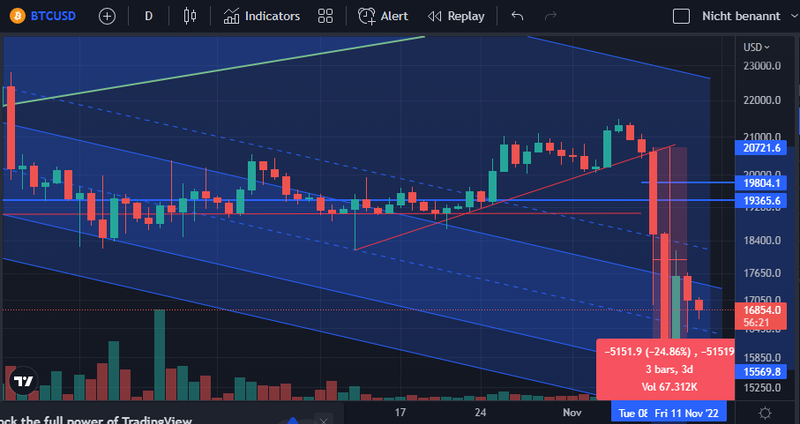Screen dimensions: 800x424
Task: Add a symbol to compare with plus icon
Action: coord(107,16)
